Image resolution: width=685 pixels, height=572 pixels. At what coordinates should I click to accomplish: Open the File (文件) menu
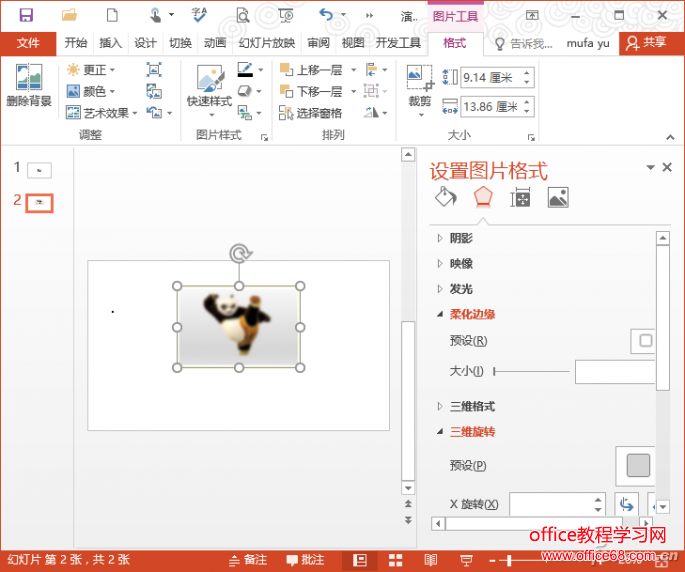(x=28, y=43)
